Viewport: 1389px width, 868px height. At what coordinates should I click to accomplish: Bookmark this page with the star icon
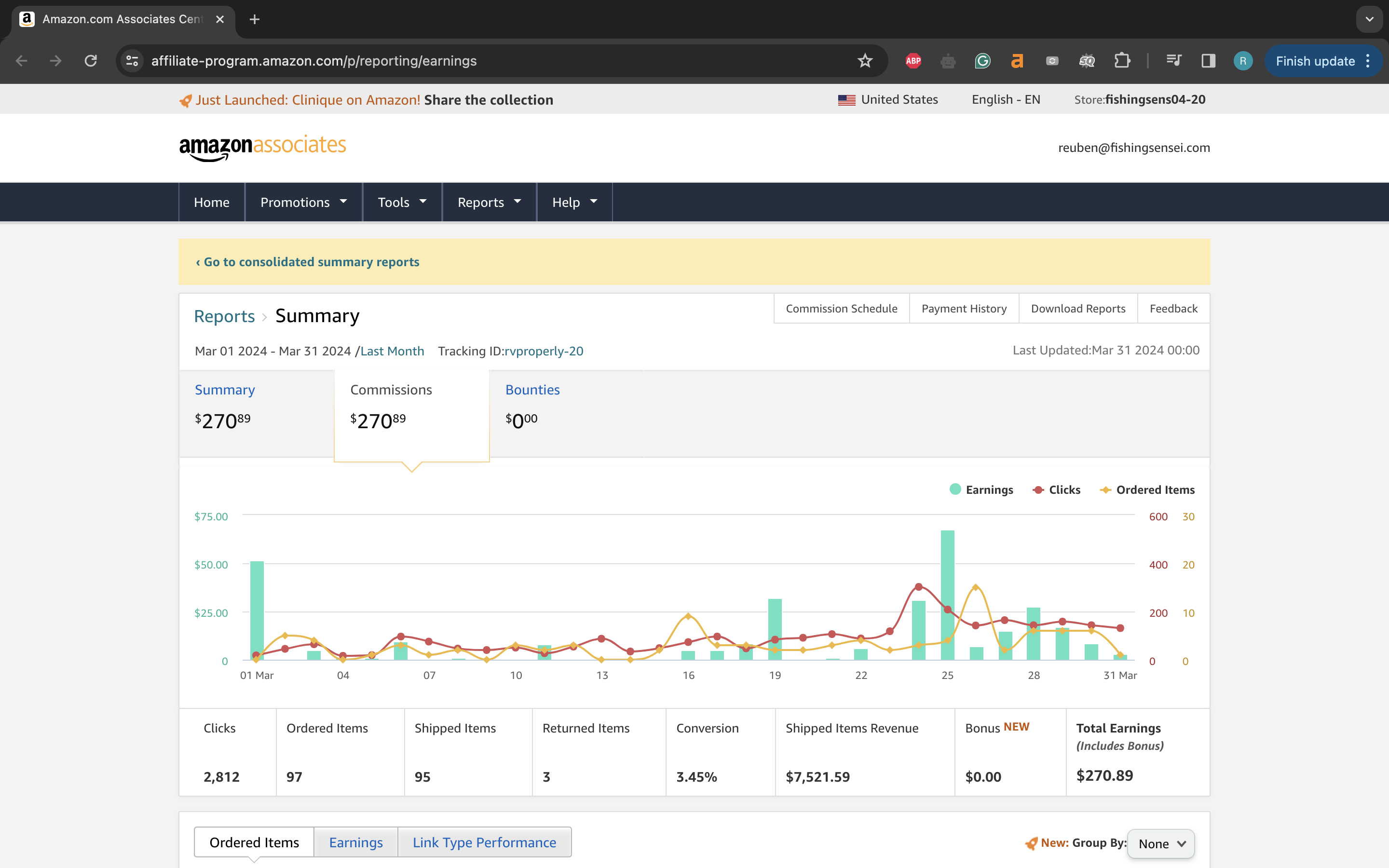pos(865,61)
